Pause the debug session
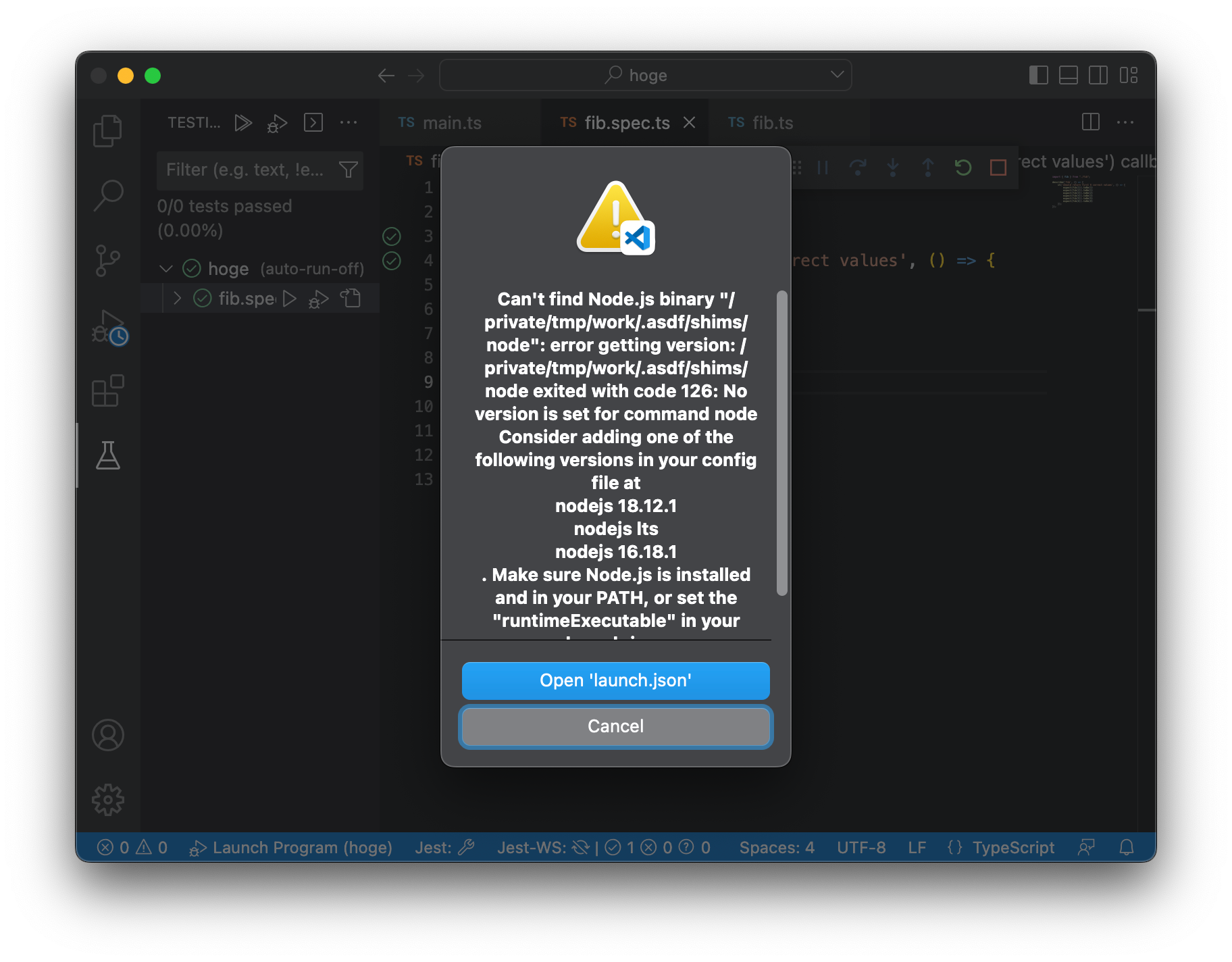Screen dimensions: 1232x962 (x=823, y=167)
